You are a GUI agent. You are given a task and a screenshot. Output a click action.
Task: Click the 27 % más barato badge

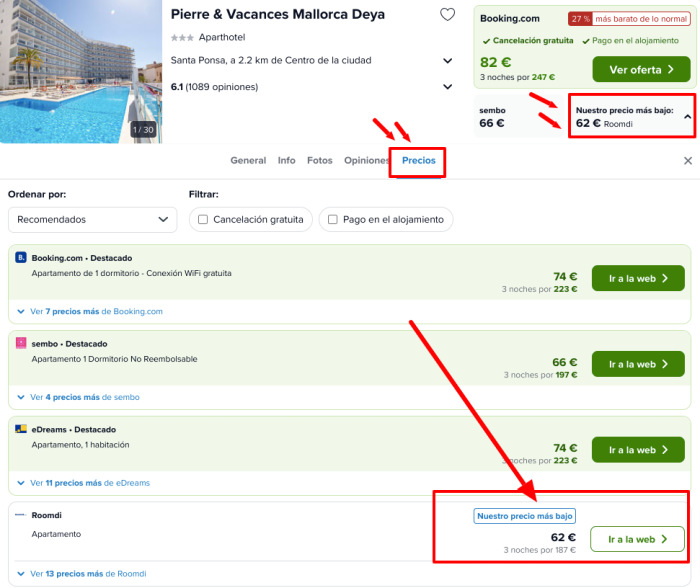coord(629,19)
